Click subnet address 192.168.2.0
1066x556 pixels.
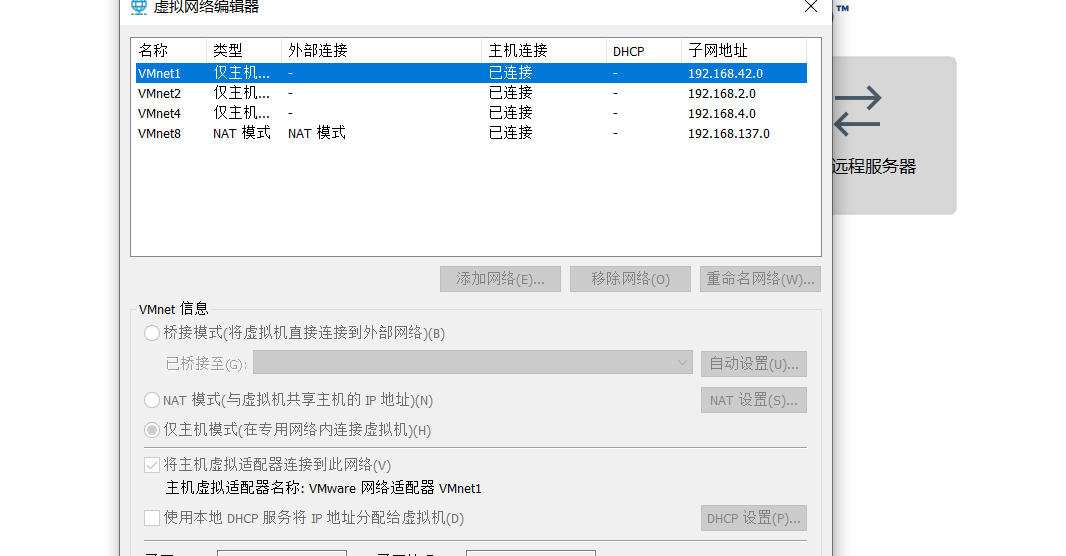721,93
